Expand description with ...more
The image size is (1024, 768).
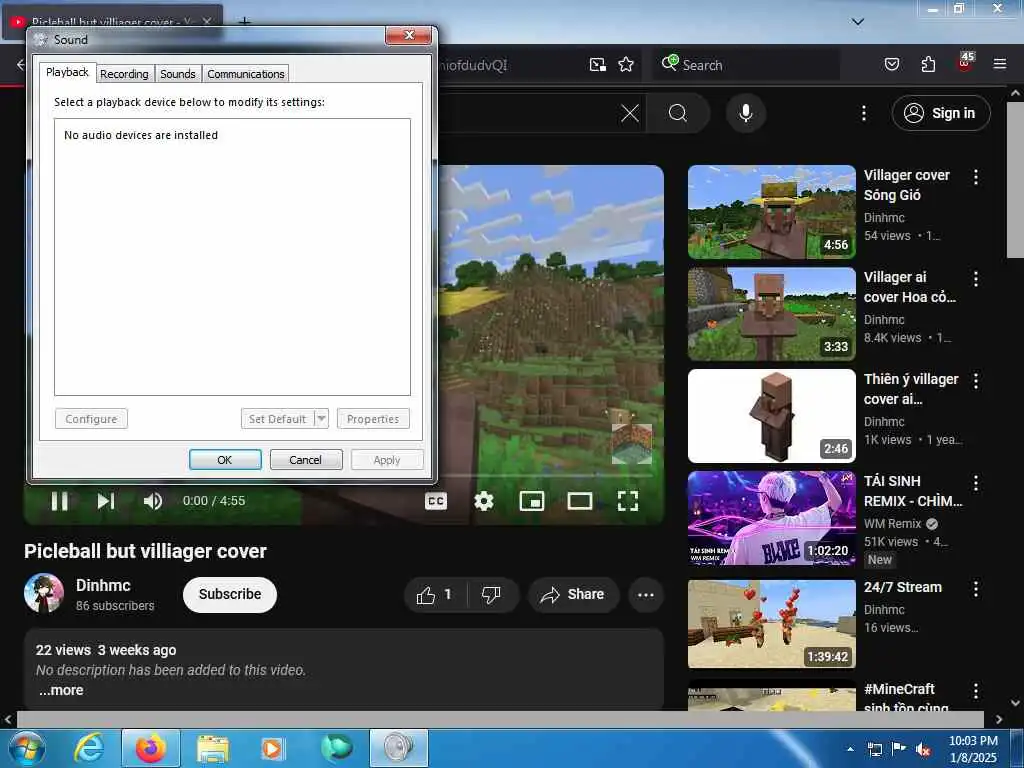pos(61,690)
